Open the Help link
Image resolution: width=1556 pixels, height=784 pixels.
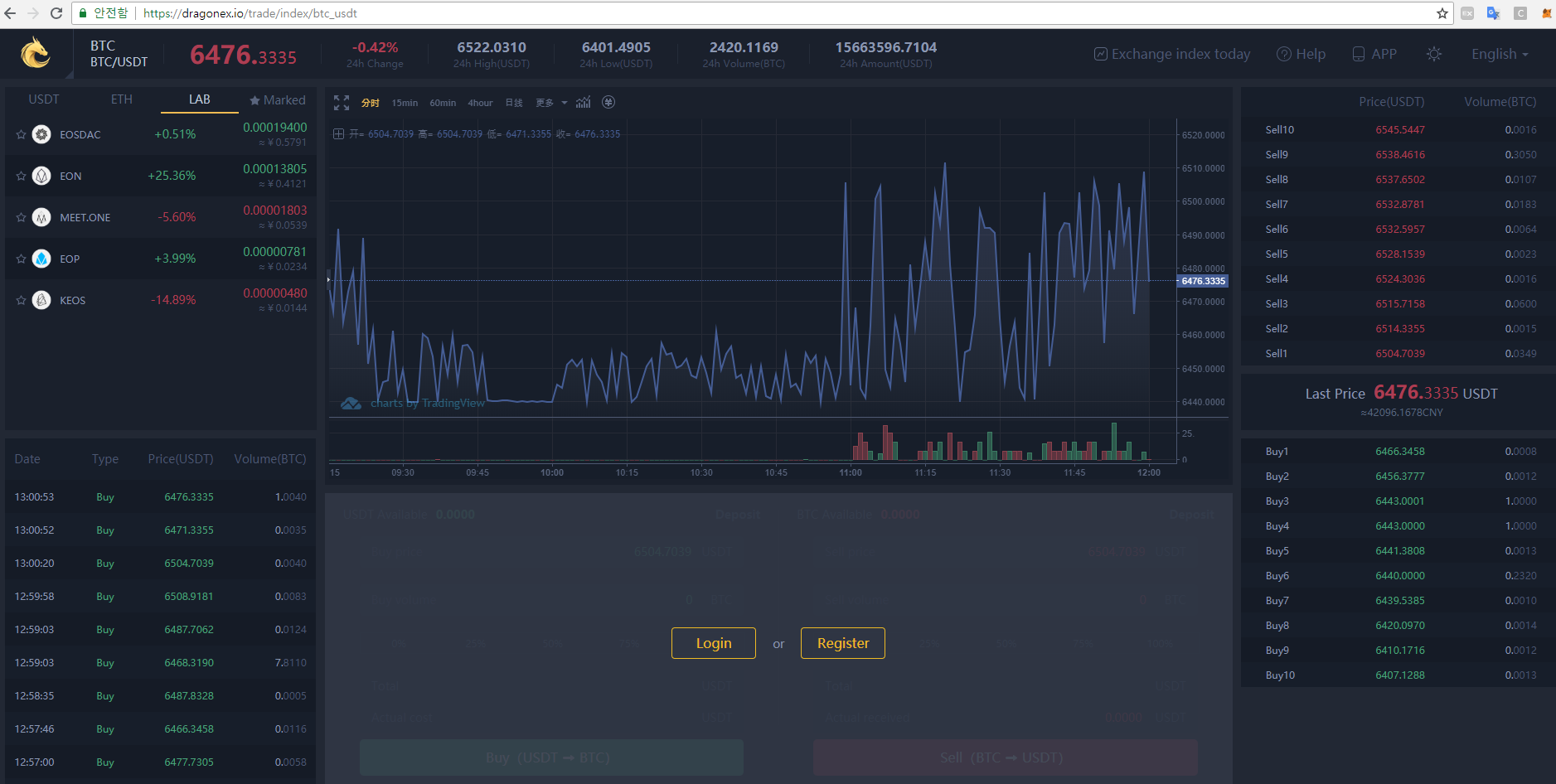click(x=1301, y=54)
